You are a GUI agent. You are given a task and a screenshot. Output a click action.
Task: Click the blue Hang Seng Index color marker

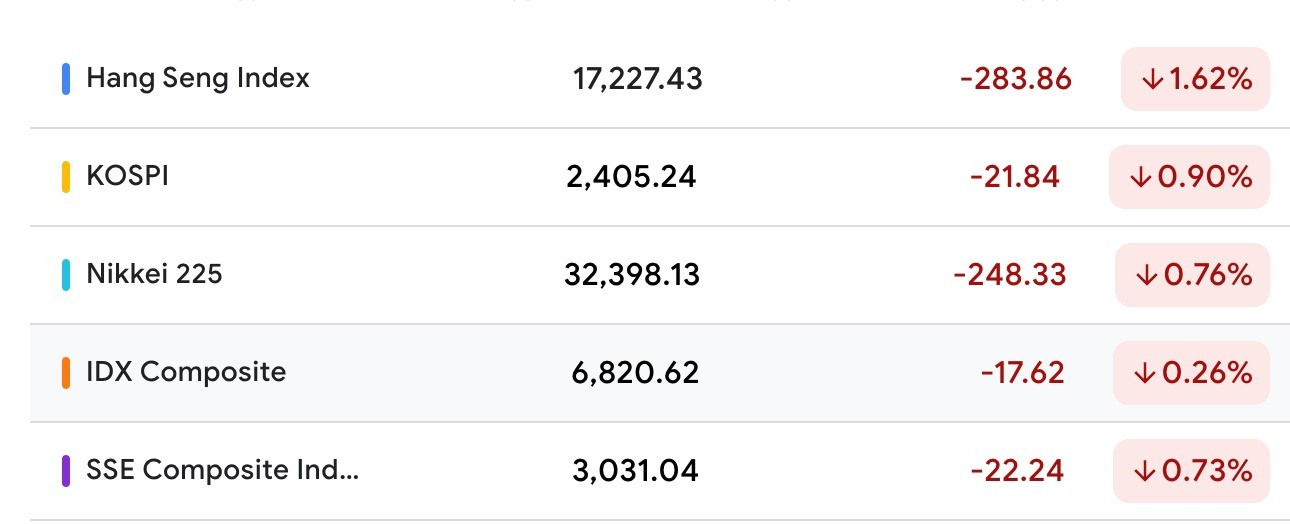pos(66,79)
